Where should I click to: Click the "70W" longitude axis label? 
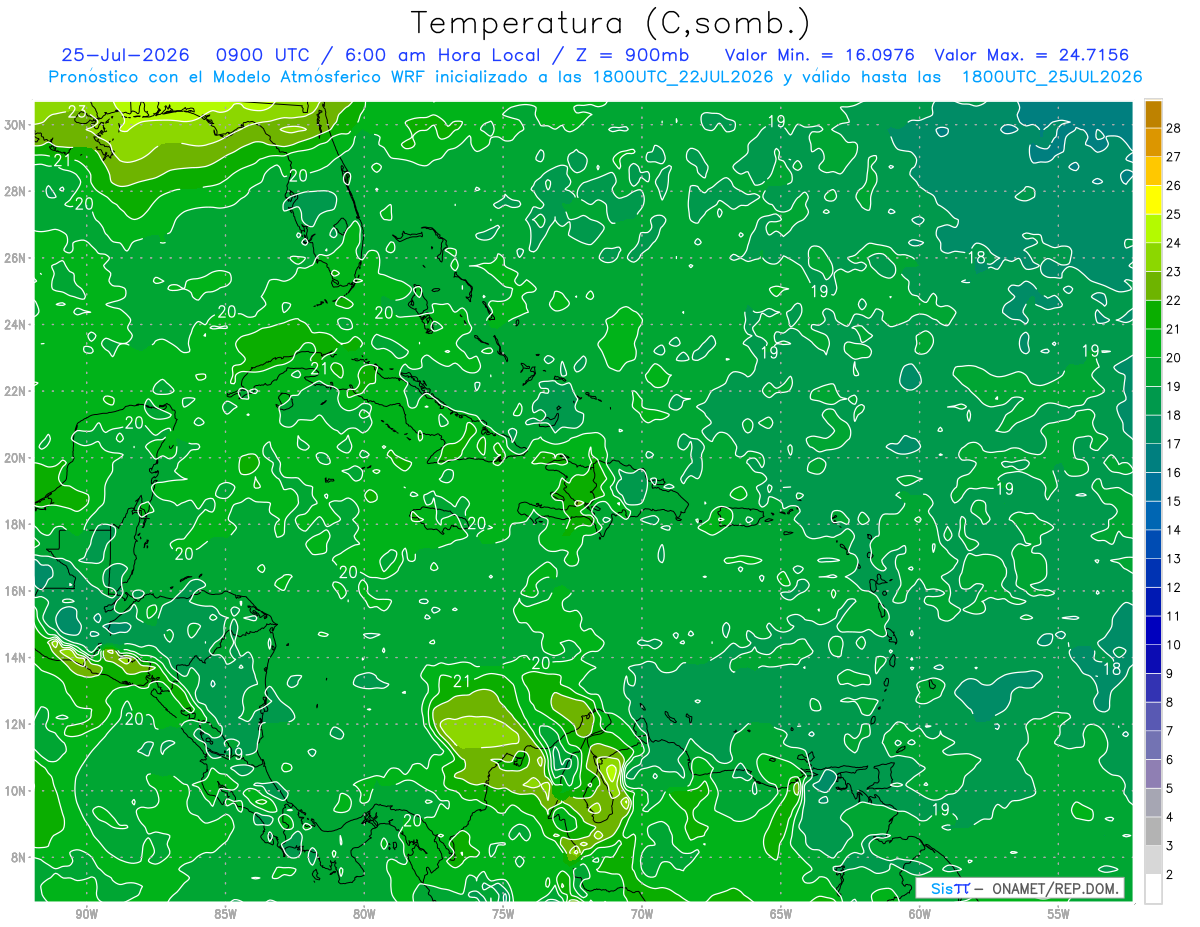(642, 915)
